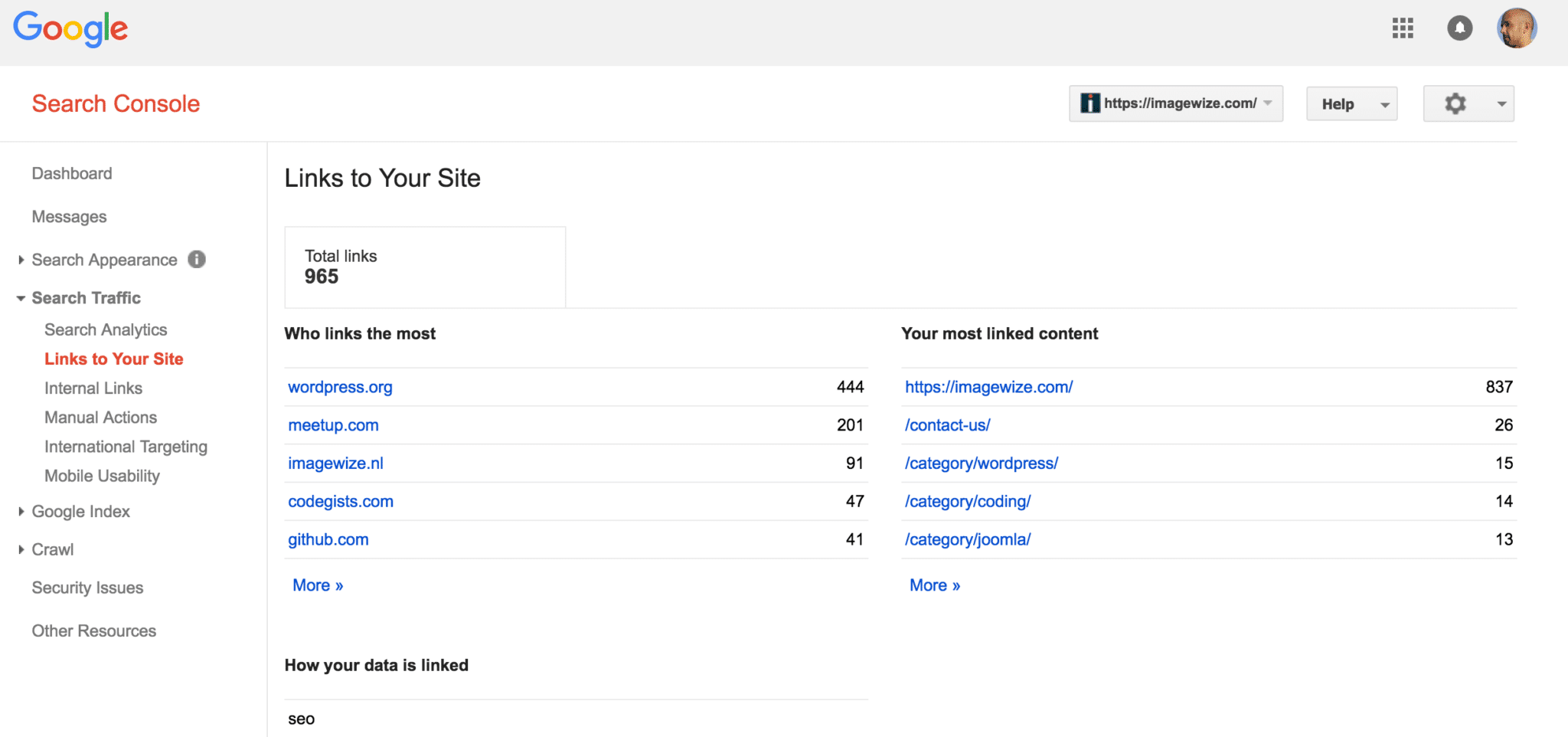This screenshot has width=1568, height=737.
Task: Click the user profile avatar
Action: [1517, 28]
